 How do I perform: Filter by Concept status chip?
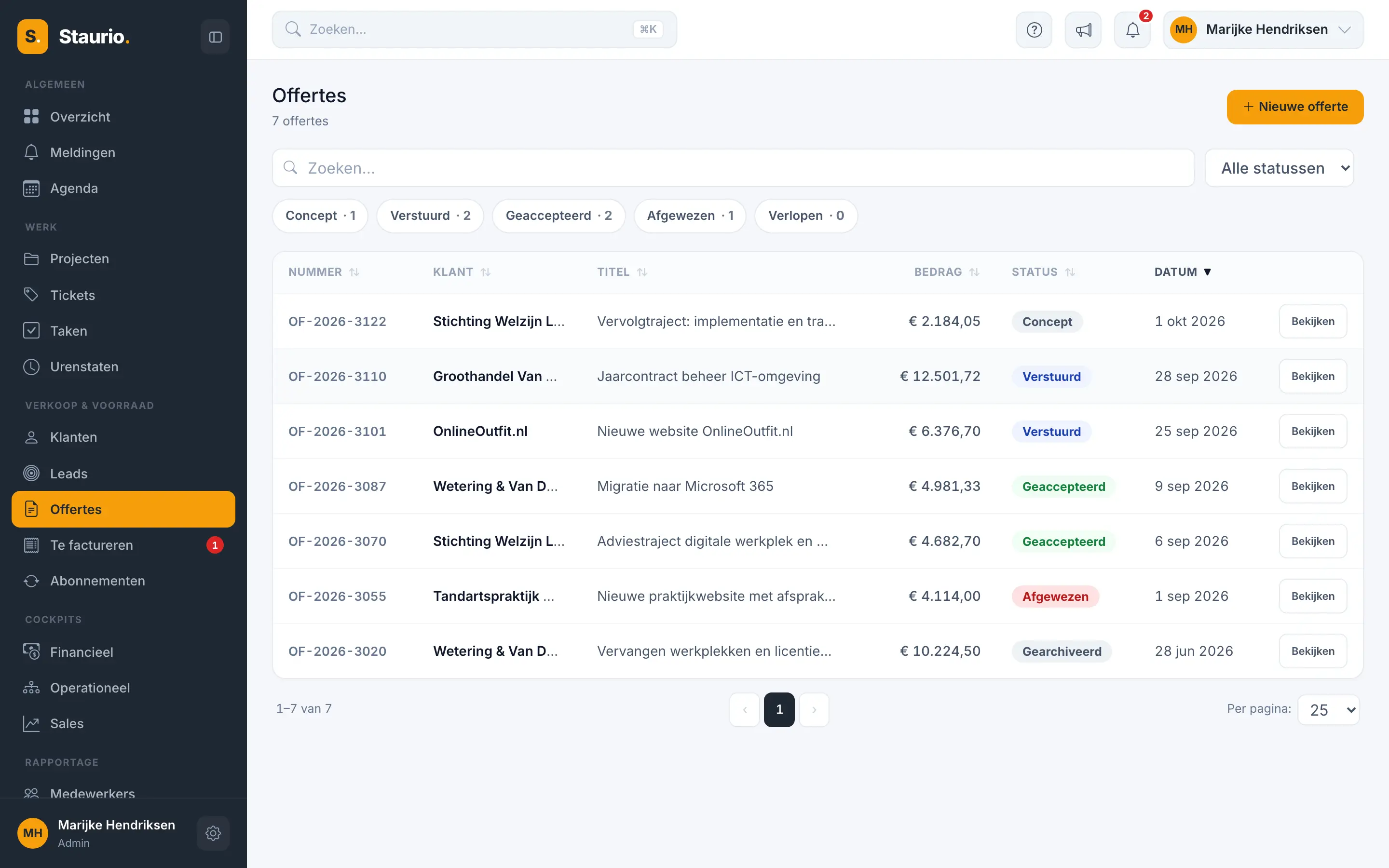pyautogui.click(x=320, y=216)
